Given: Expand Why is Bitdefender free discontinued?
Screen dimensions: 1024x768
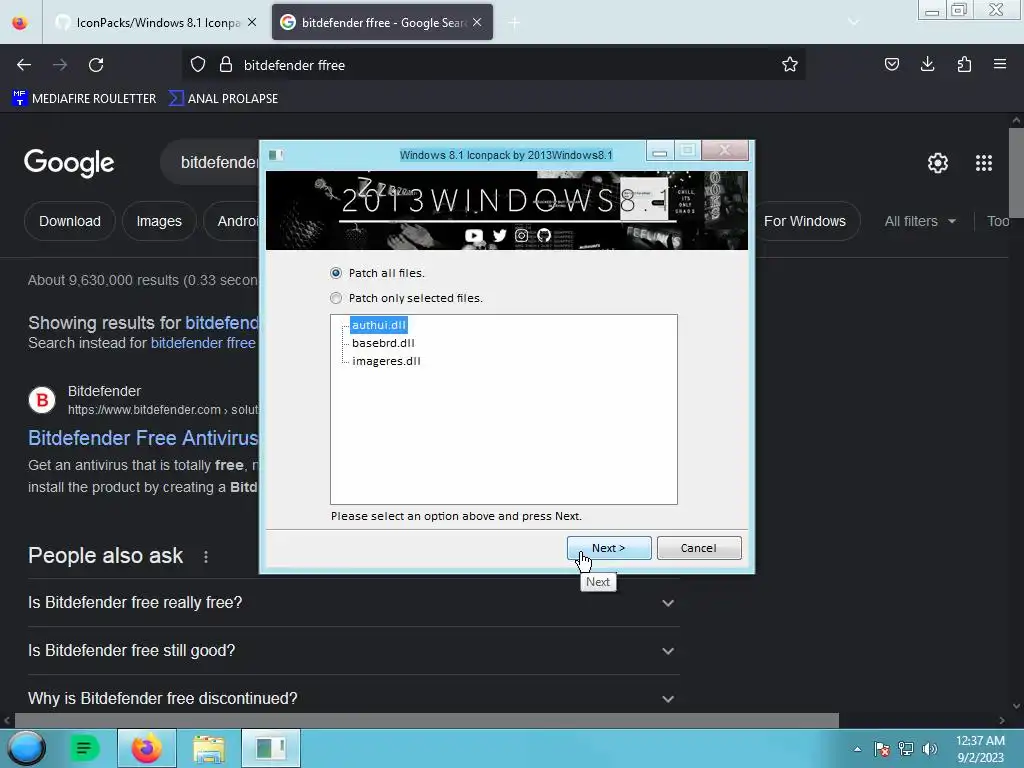Looking at the screenshot, I should tap(353, 698).
